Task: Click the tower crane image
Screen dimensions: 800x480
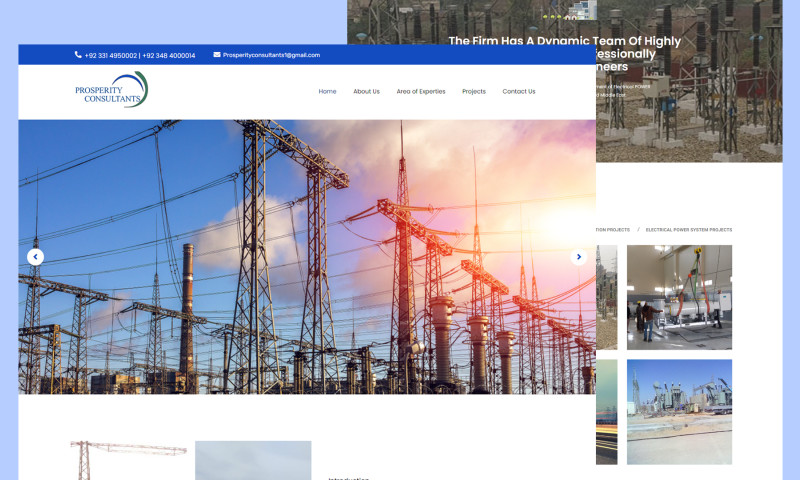Action: tap(128, 459)
